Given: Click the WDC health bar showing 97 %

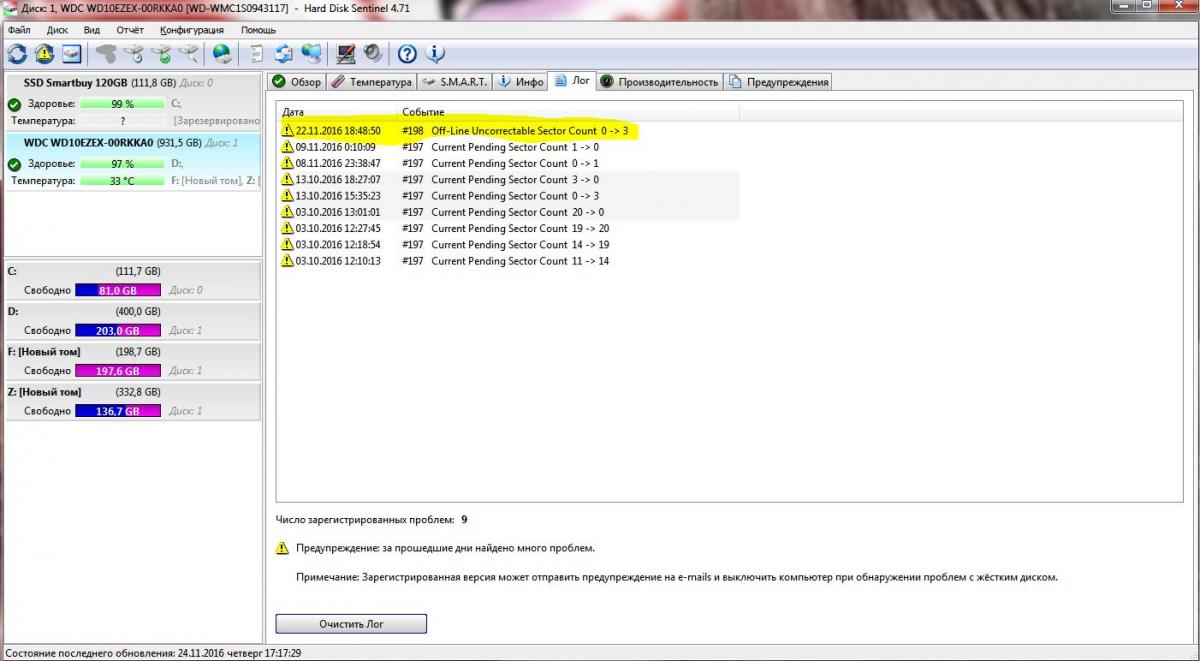Looking at the screenshot, I should click(122, 164).
